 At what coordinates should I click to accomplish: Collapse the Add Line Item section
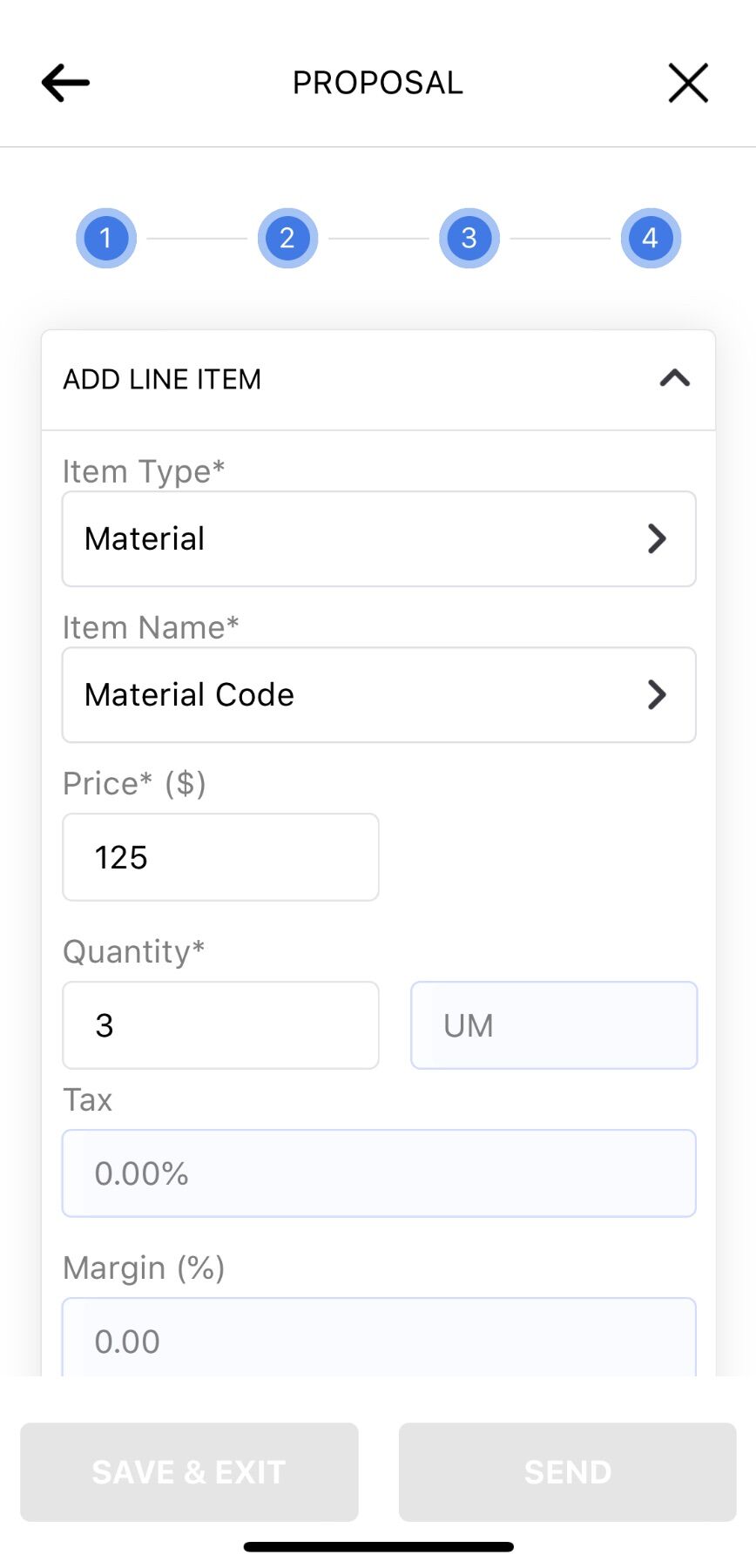(675, 379)
